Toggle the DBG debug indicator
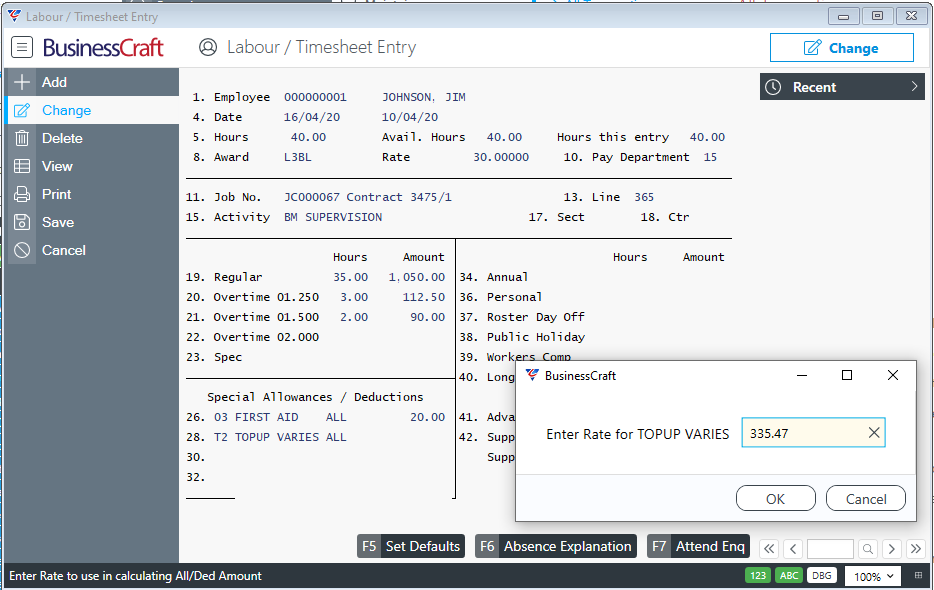The image size is (934, 590). pyautogui.click(x=822, y=576)
